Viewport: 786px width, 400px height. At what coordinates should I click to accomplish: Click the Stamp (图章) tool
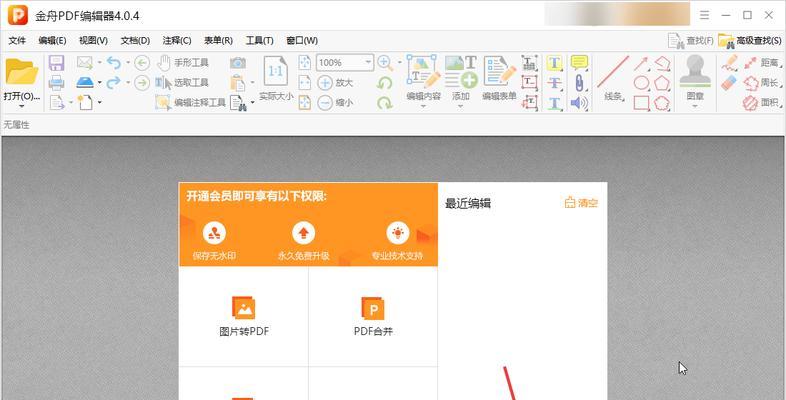[695, 78]
